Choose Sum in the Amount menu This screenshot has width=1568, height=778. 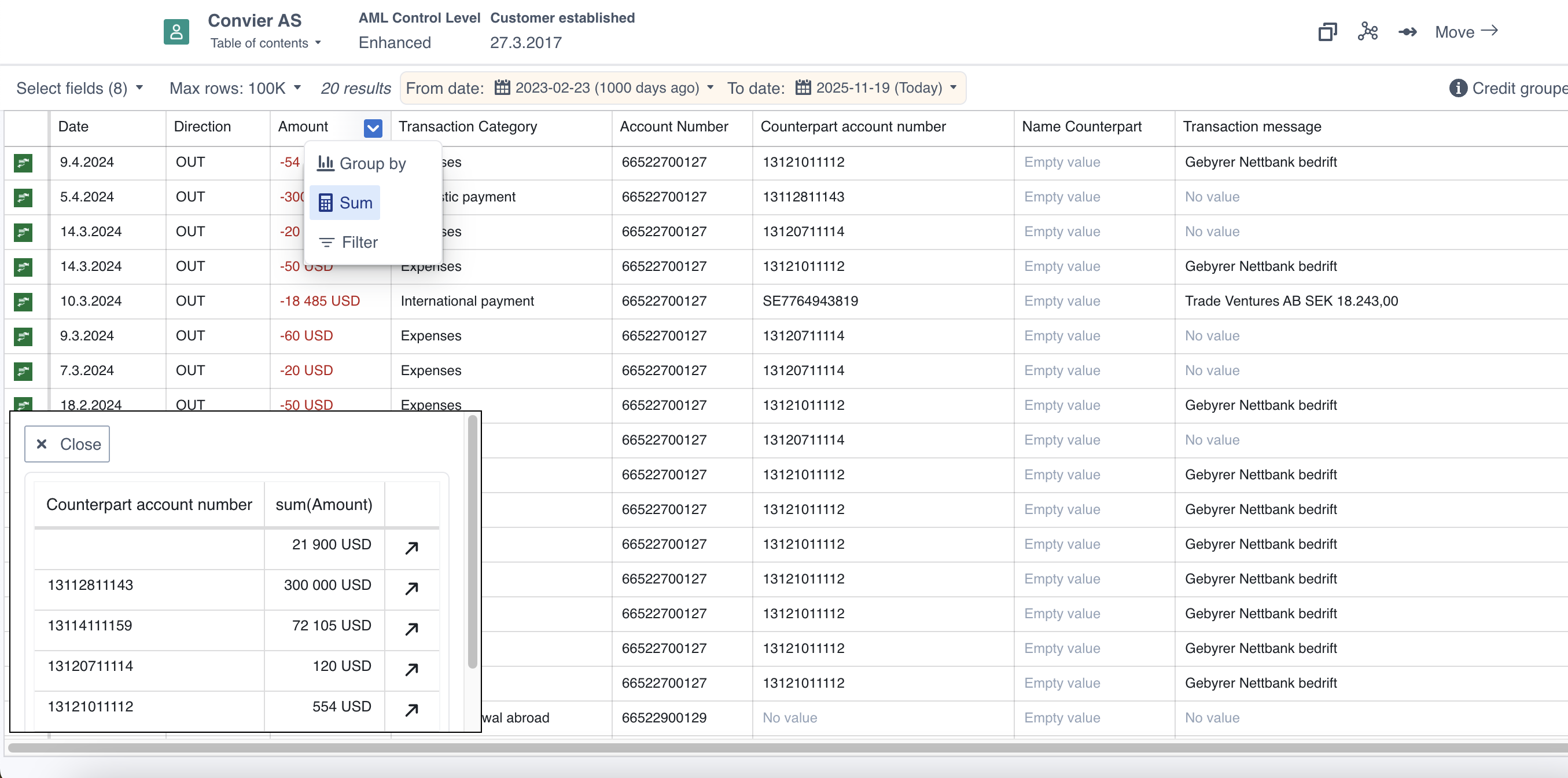[345, 203]
